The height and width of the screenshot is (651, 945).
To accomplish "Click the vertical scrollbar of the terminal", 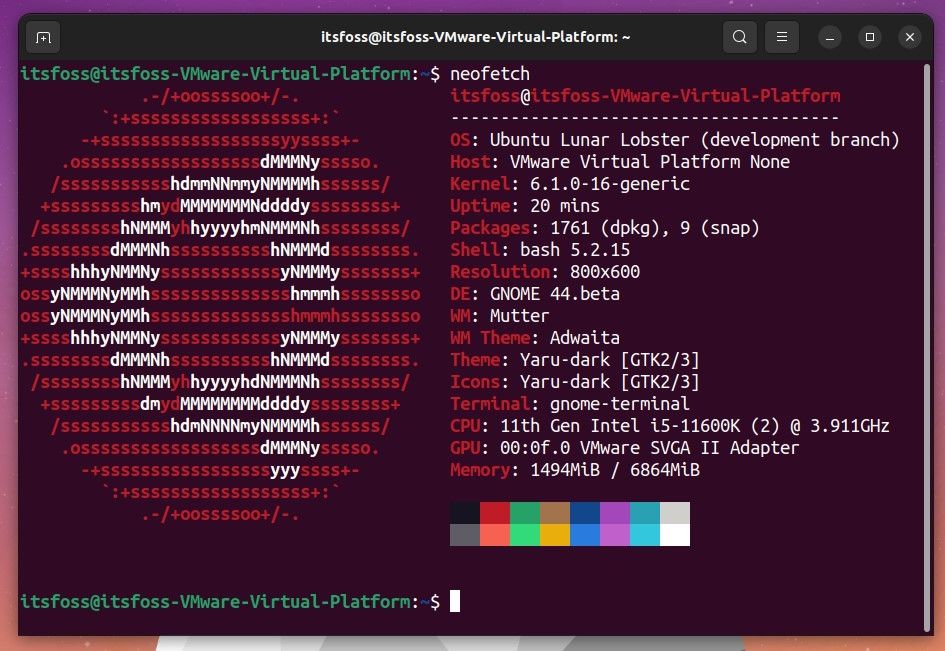I will click(927, 347).
